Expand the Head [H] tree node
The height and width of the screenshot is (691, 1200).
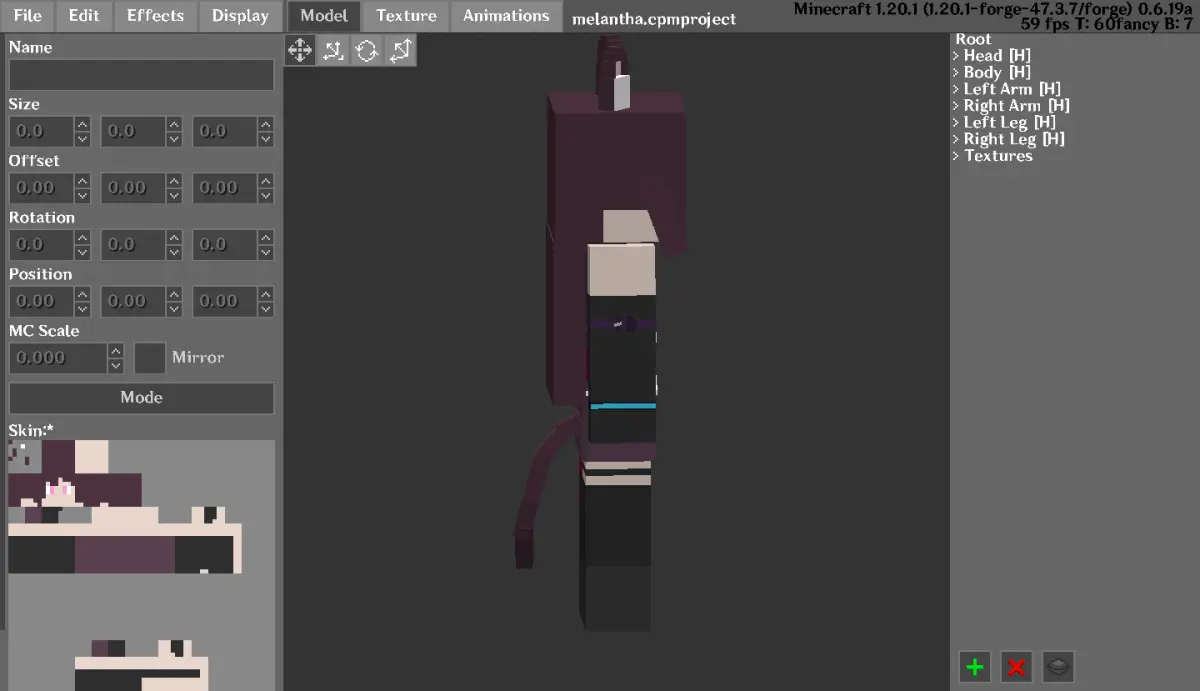(x=956, y=56)
